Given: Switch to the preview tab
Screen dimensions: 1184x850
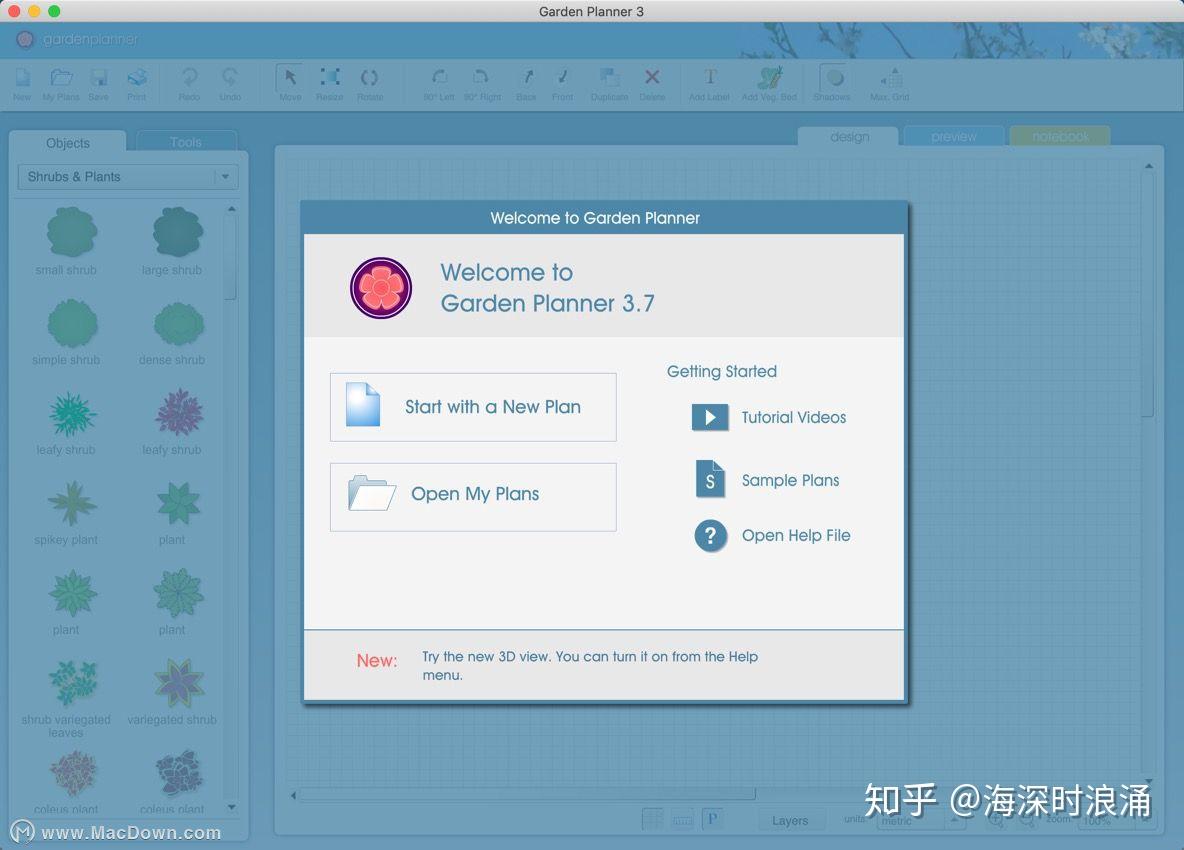Looking at the screenshot, I should point(952,135).
